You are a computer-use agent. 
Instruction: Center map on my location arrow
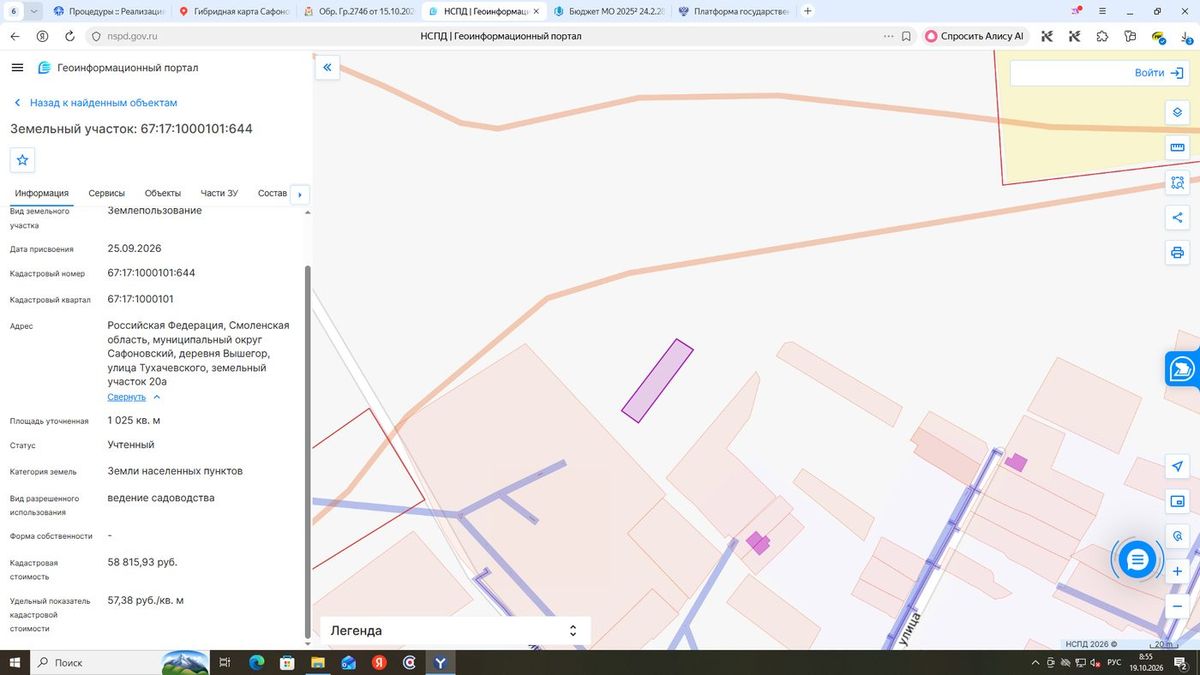(1178, 467)
